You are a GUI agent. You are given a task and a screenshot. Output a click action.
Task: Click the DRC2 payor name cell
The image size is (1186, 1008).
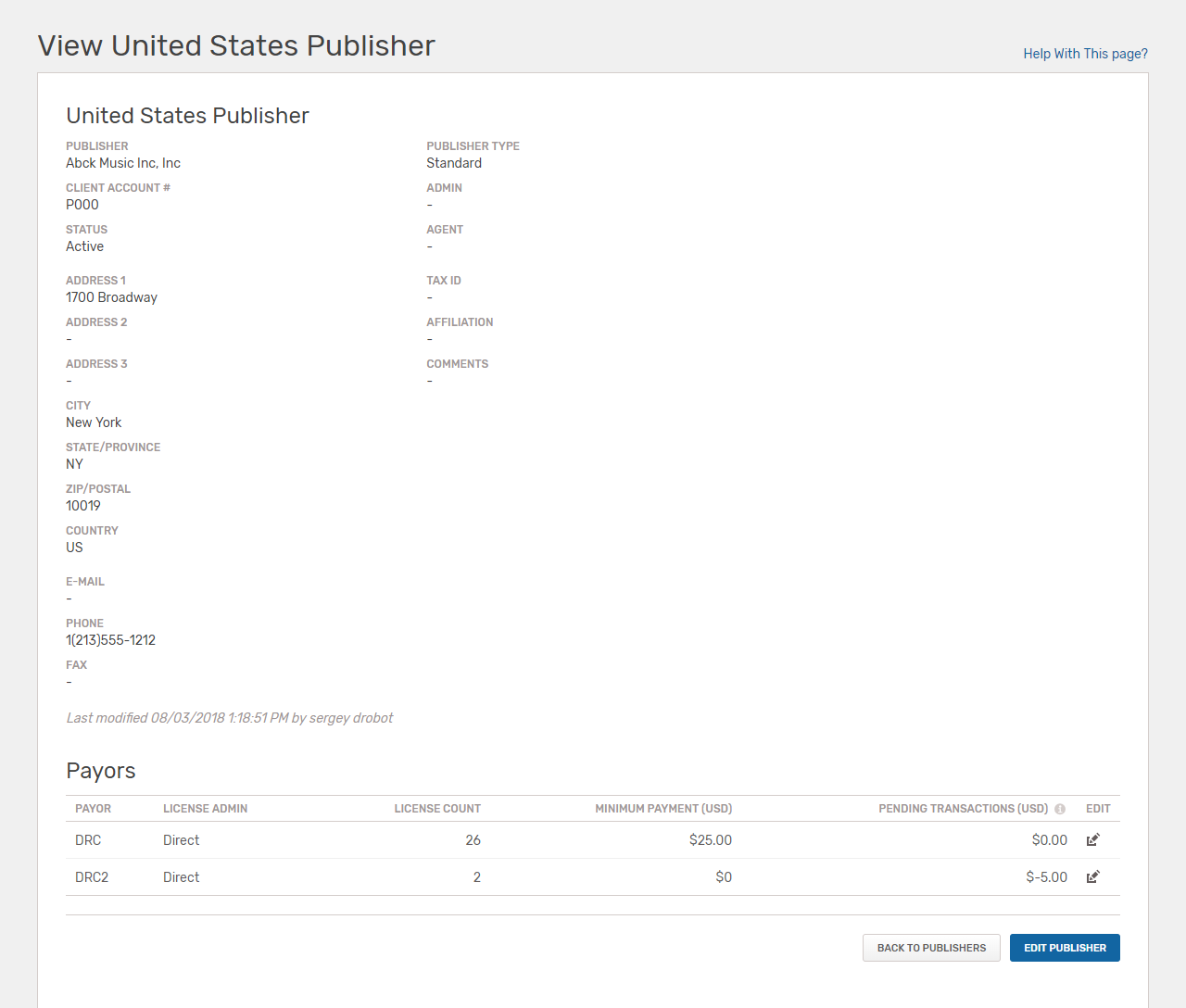point(92,877)
